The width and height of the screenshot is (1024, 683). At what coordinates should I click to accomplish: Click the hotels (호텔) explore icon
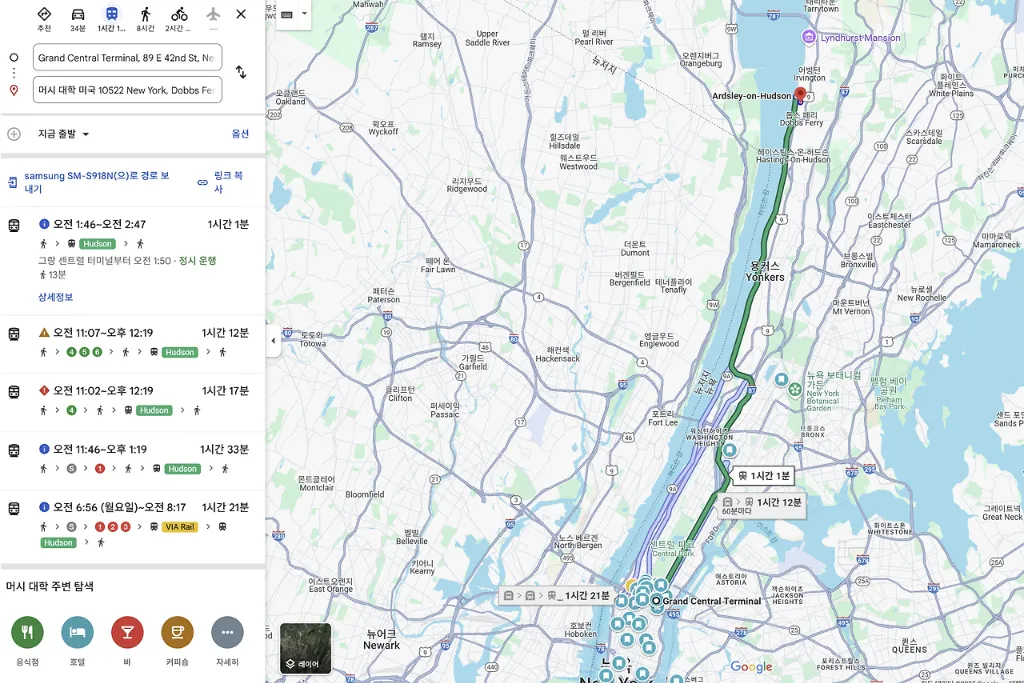[77, 632]
